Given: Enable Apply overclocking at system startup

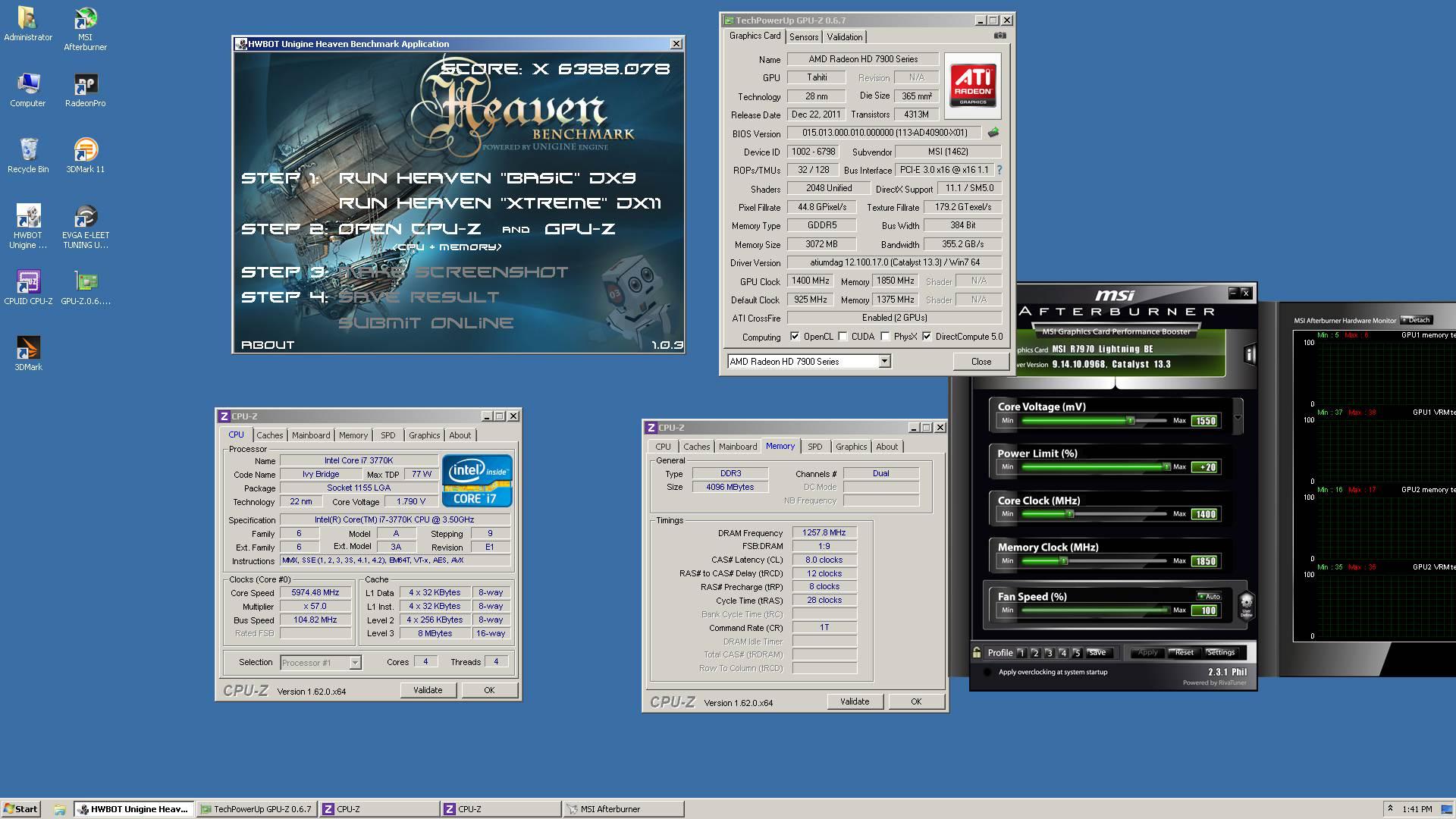Looking at the screenshot, I should click(x=987, y=672).
